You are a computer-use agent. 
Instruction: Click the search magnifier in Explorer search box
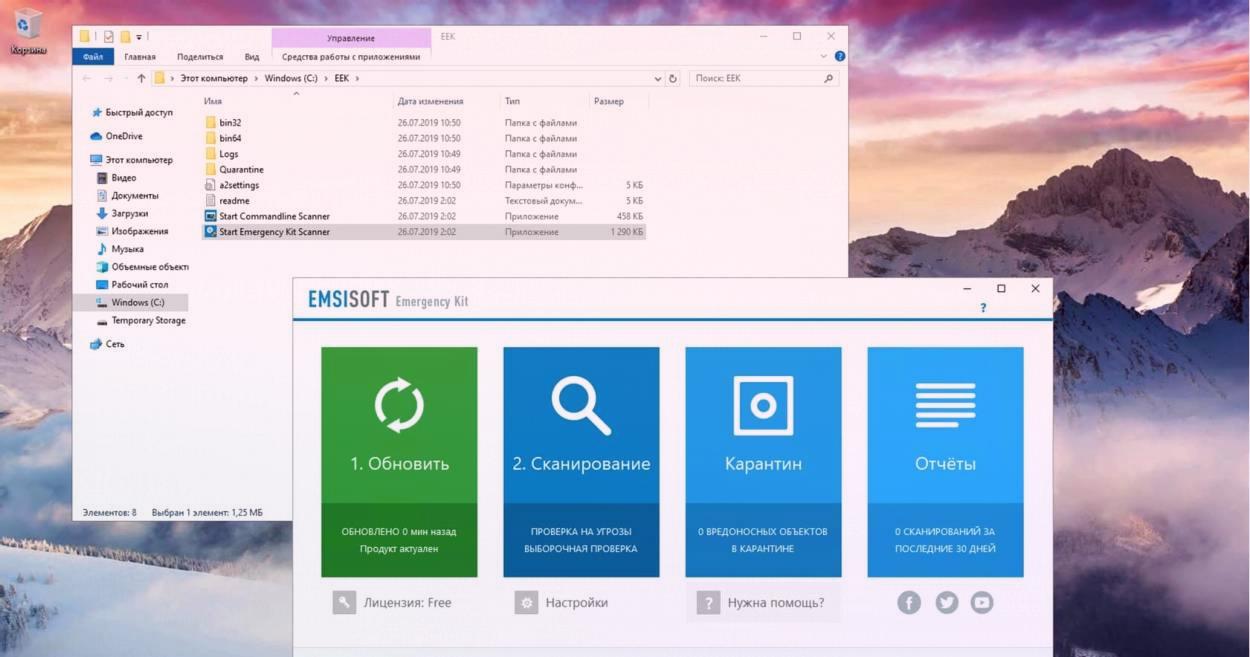click(828, 78)
